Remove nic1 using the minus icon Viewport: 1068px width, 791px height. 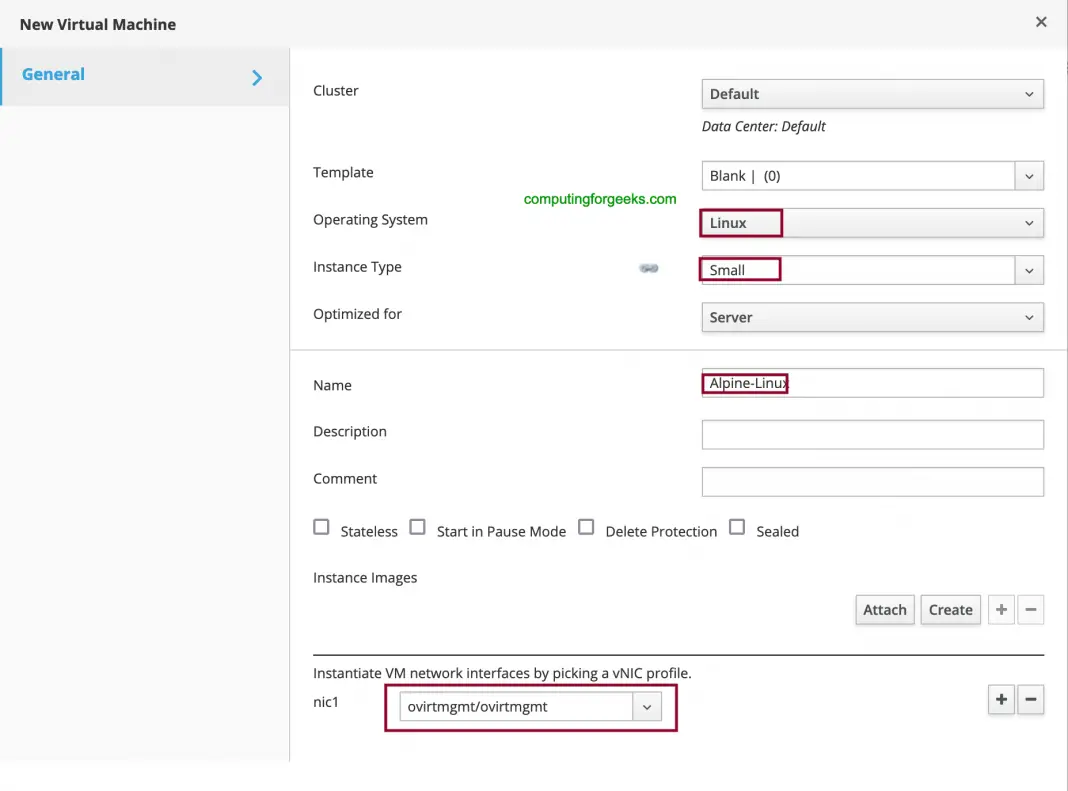coord(1031,700)
